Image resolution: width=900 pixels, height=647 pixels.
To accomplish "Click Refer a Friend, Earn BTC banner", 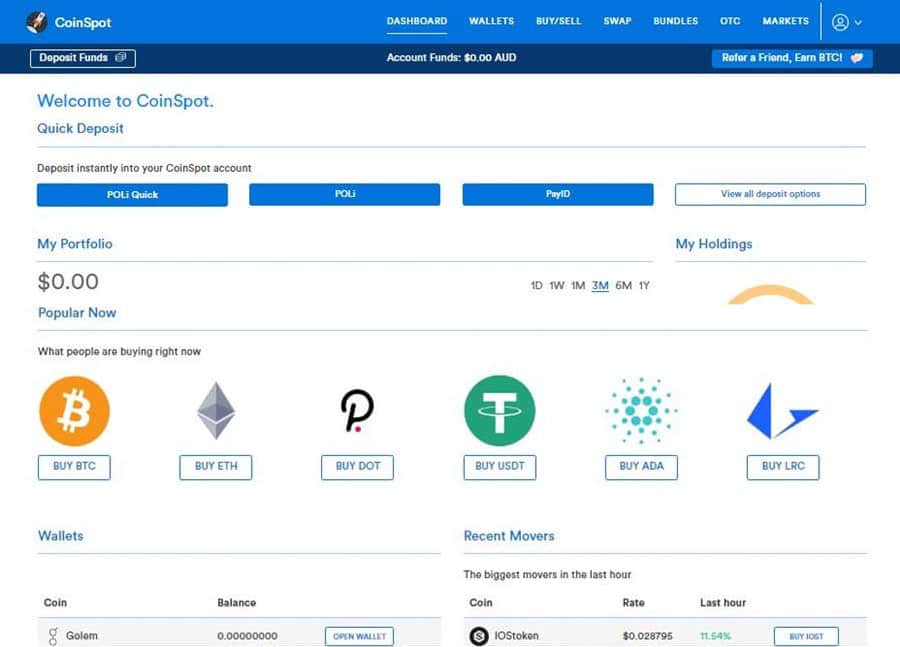I will pos(792,58).
